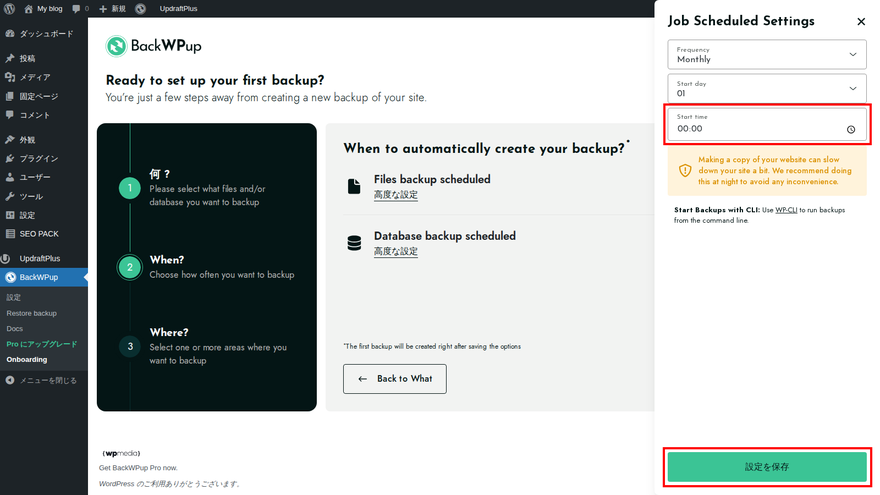This screenshot has width=880, height=495.
Task: Open BackWPup 設定 submenu
Action: tap(13, 297)
